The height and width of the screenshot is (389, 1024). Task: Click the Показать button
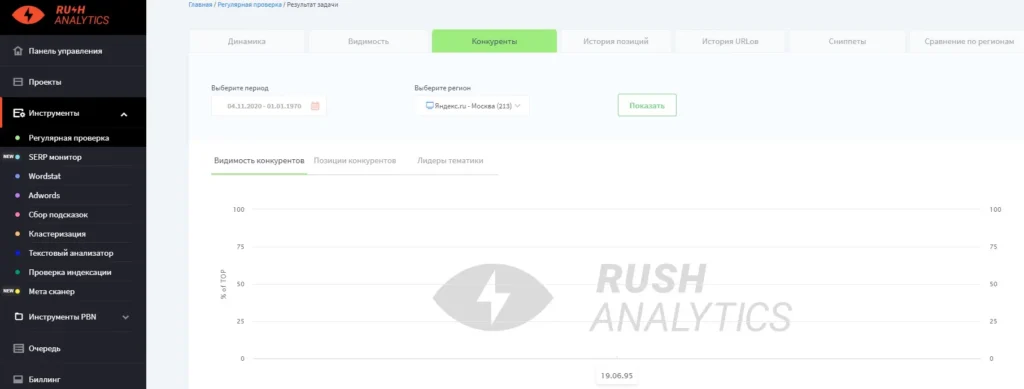coord(647,106)
